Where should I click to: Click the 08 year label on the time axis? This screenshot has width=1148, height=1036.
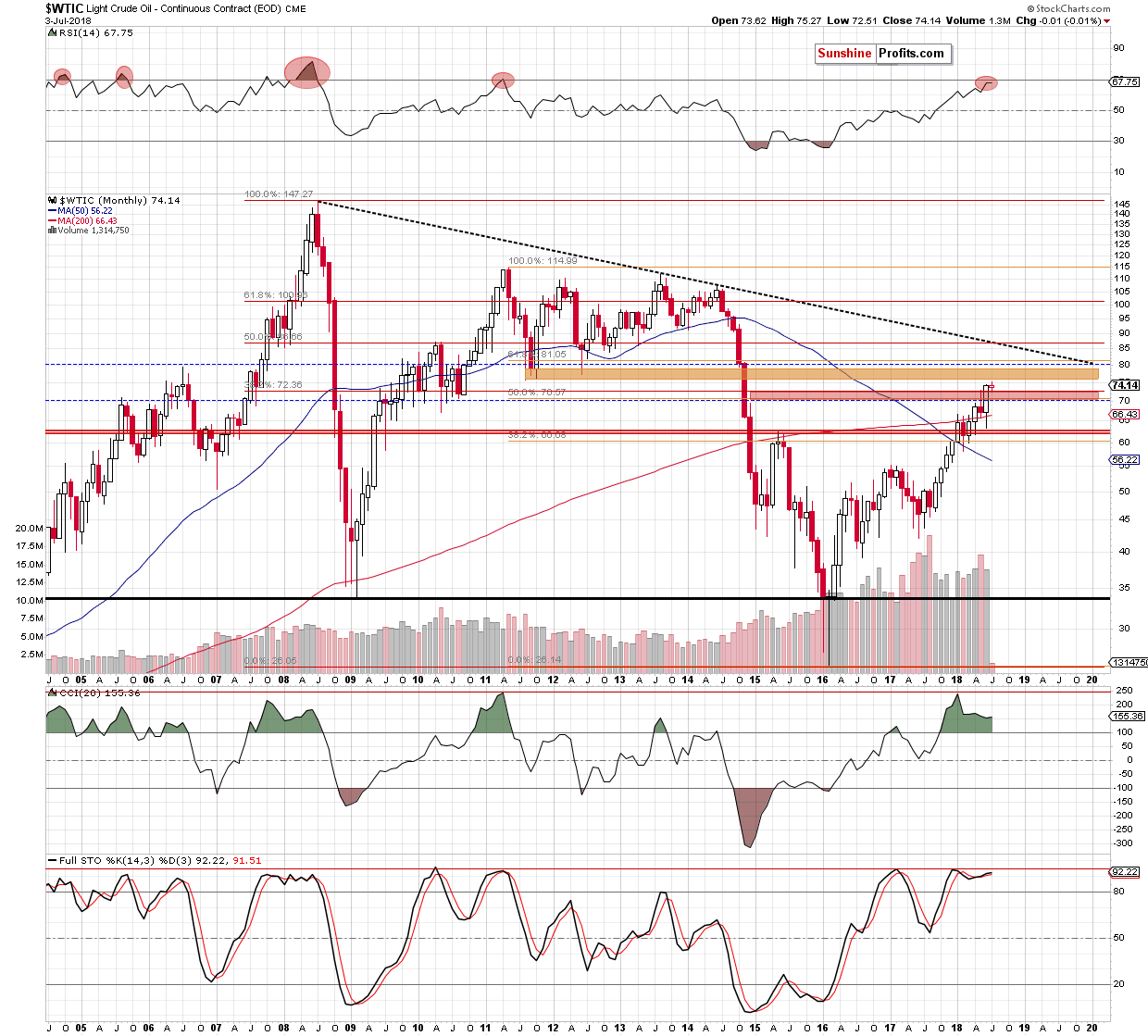(282, 680)
